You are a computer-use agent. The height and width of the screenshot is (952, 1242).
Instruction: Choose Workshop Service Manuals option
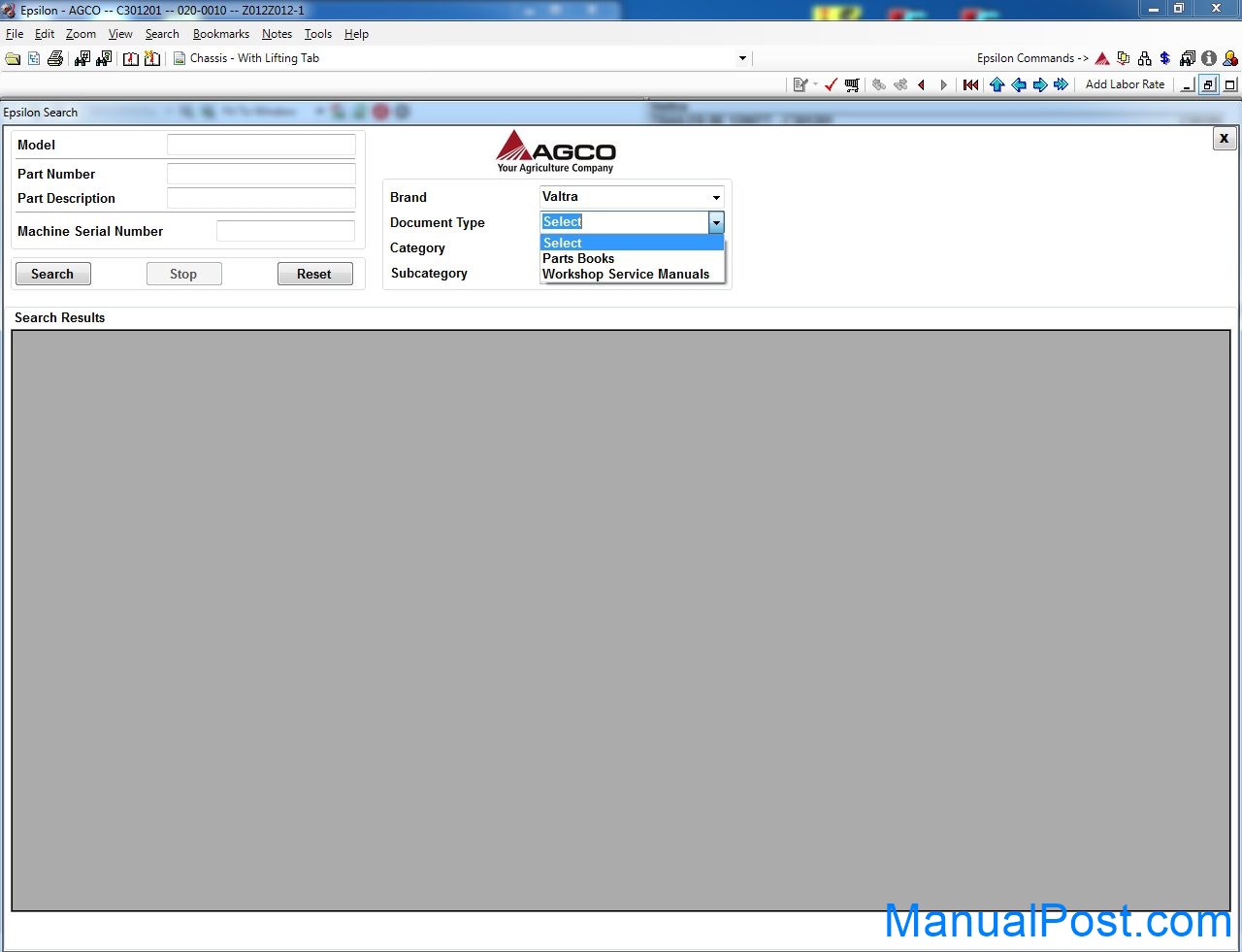[632, 274]
